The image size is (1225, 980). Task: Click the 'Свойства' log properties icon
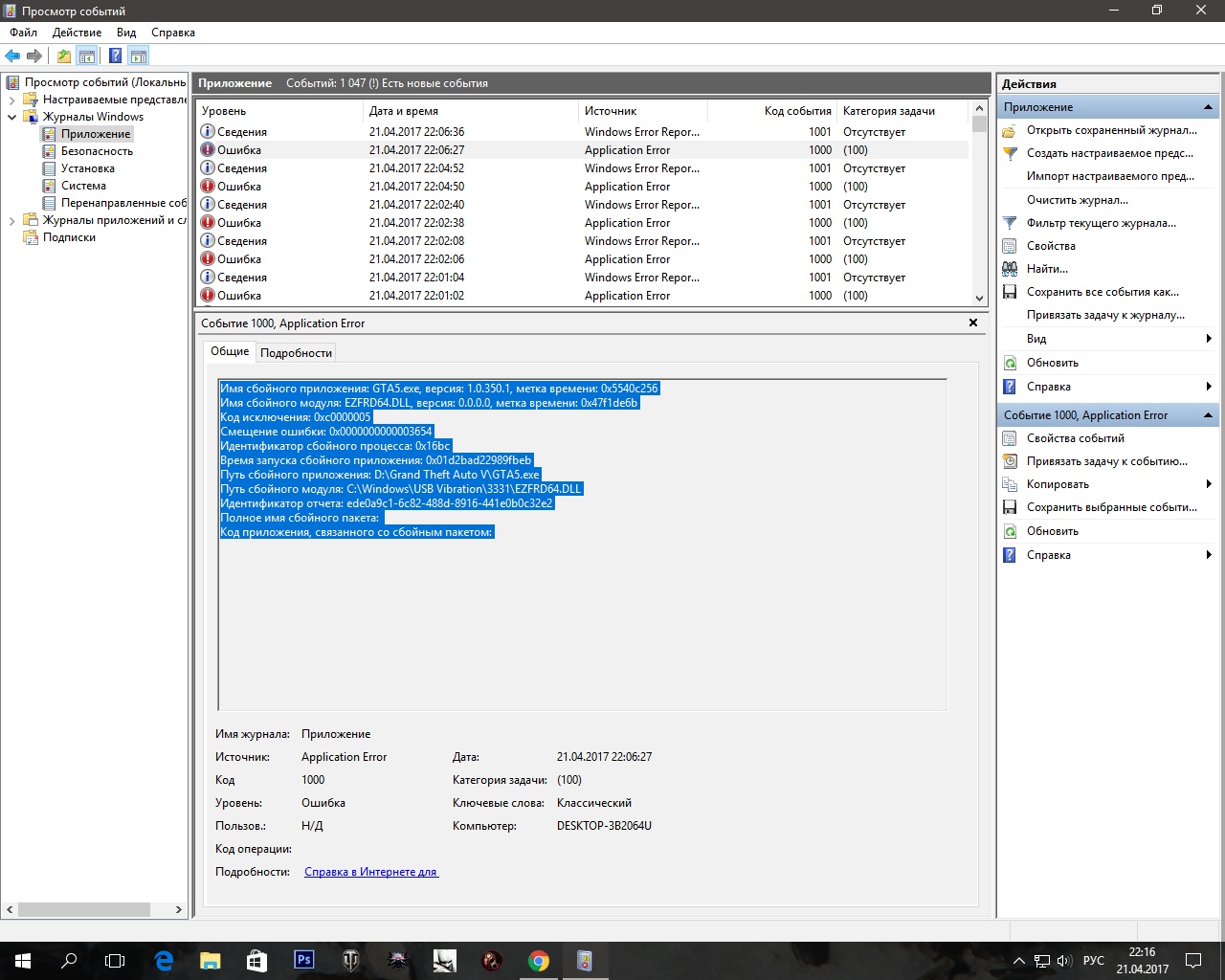pos(1010,246)
